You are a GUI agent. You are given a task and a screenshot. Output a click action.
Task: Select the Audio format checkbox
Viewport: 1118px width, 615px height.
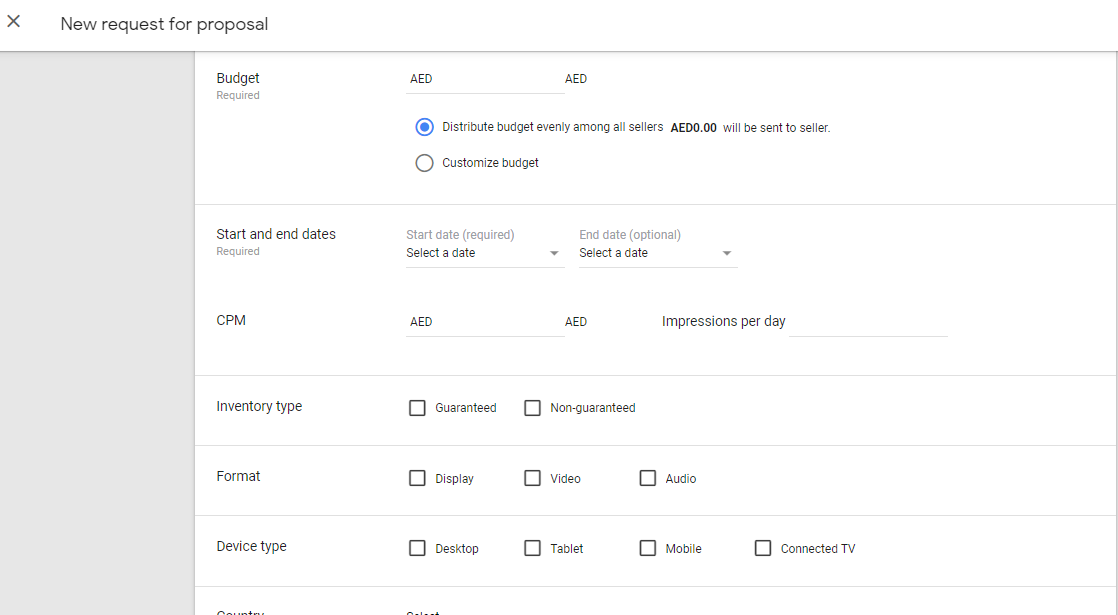click(x=648, y=478)
